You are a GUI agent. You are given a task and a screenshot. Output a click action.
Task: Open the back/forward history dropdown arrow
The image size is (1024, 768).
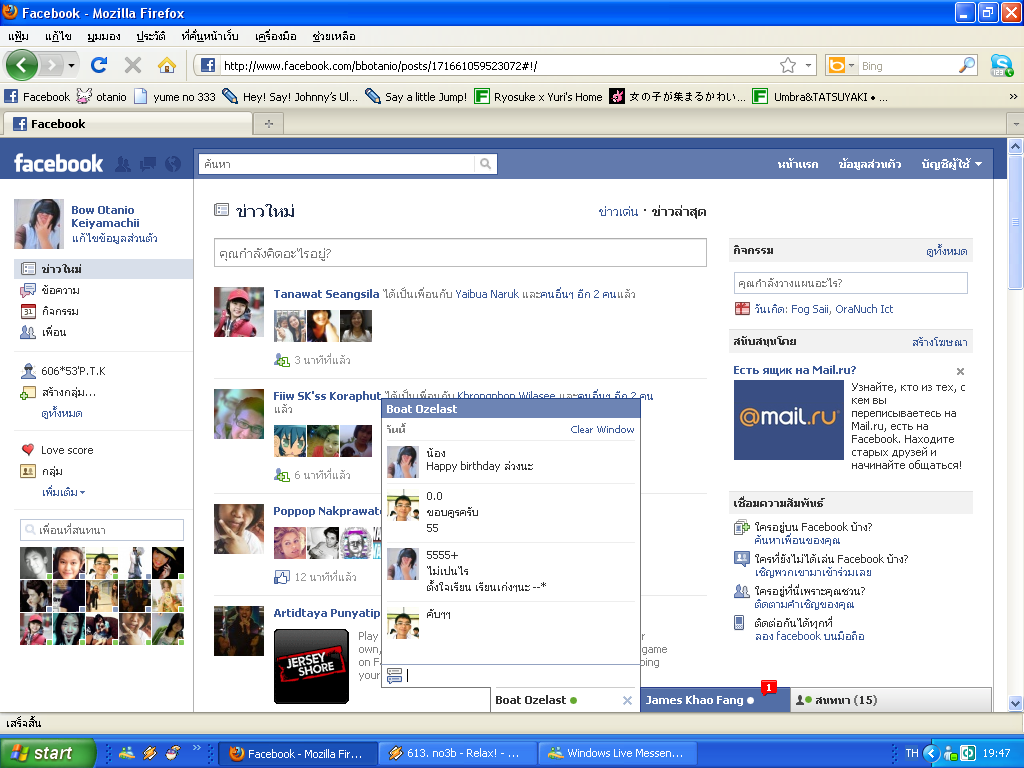pyautogui.click(x=71, y=65)
